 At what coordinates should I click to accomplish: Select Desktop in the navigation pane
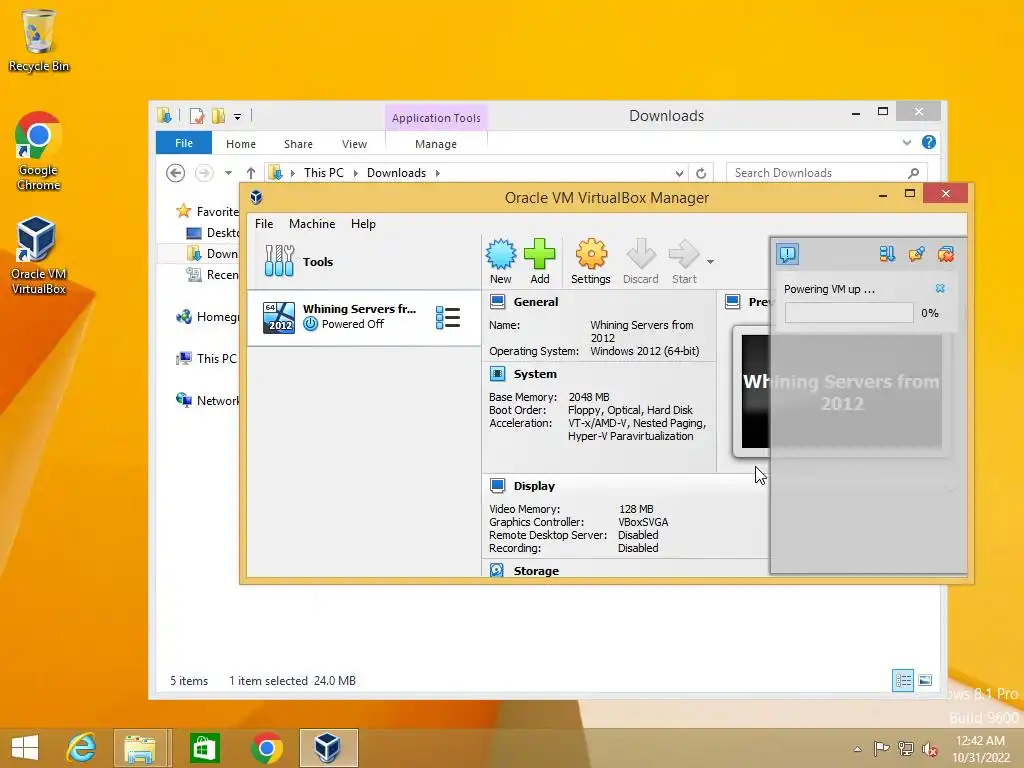[212, 233]
